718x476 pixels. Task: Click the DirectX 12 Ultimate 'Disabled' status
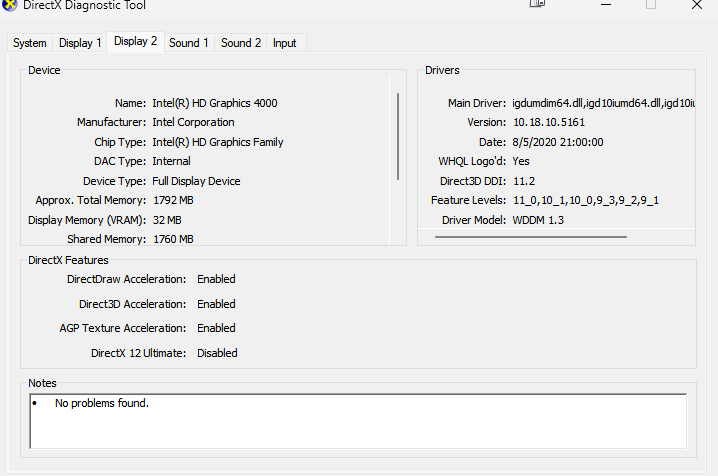tap(217, 353)
